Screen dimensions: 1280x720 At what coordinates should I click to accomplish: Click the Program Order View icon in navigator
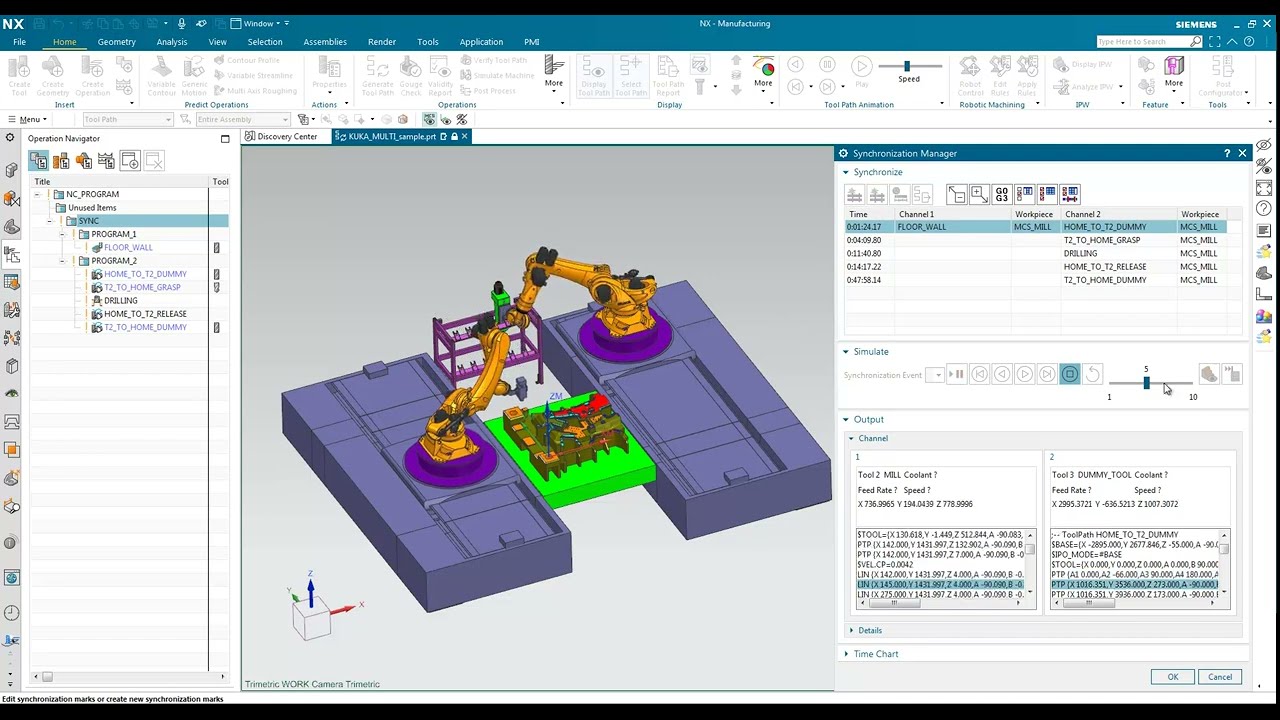point(39,160)
